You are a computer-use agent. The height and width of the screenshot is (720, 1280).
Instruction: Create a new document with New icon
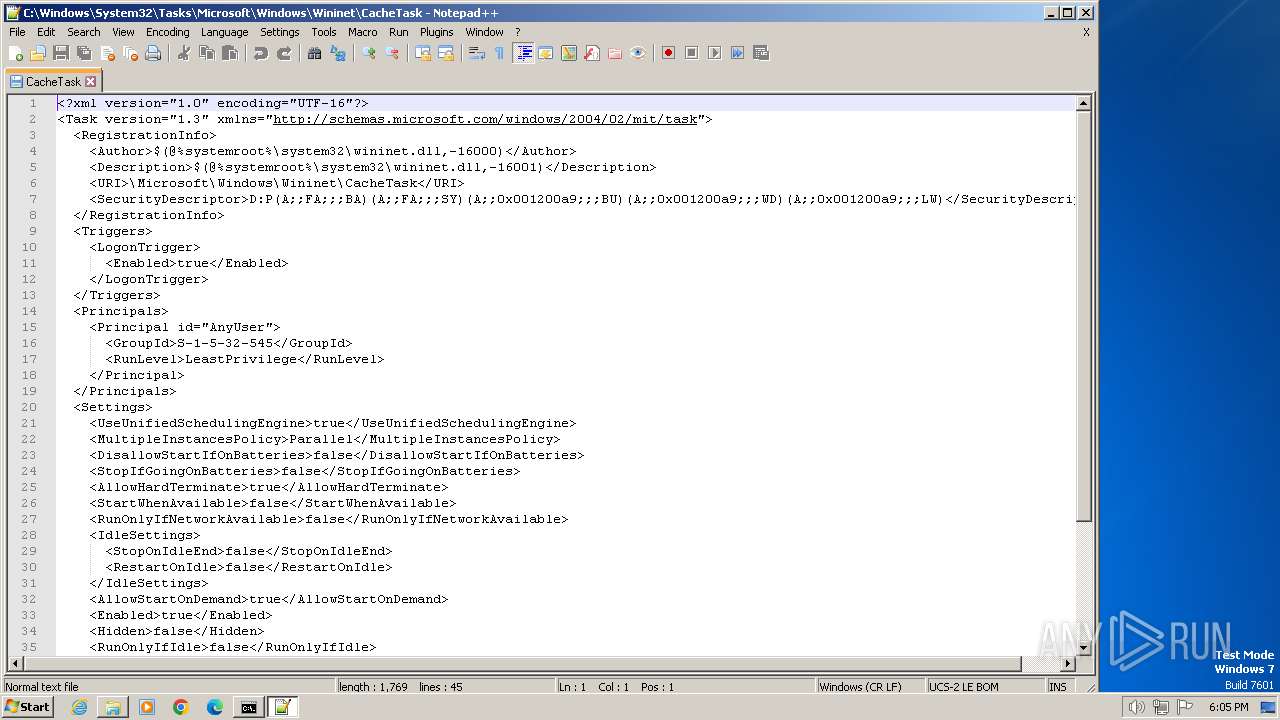pos(15,53)
